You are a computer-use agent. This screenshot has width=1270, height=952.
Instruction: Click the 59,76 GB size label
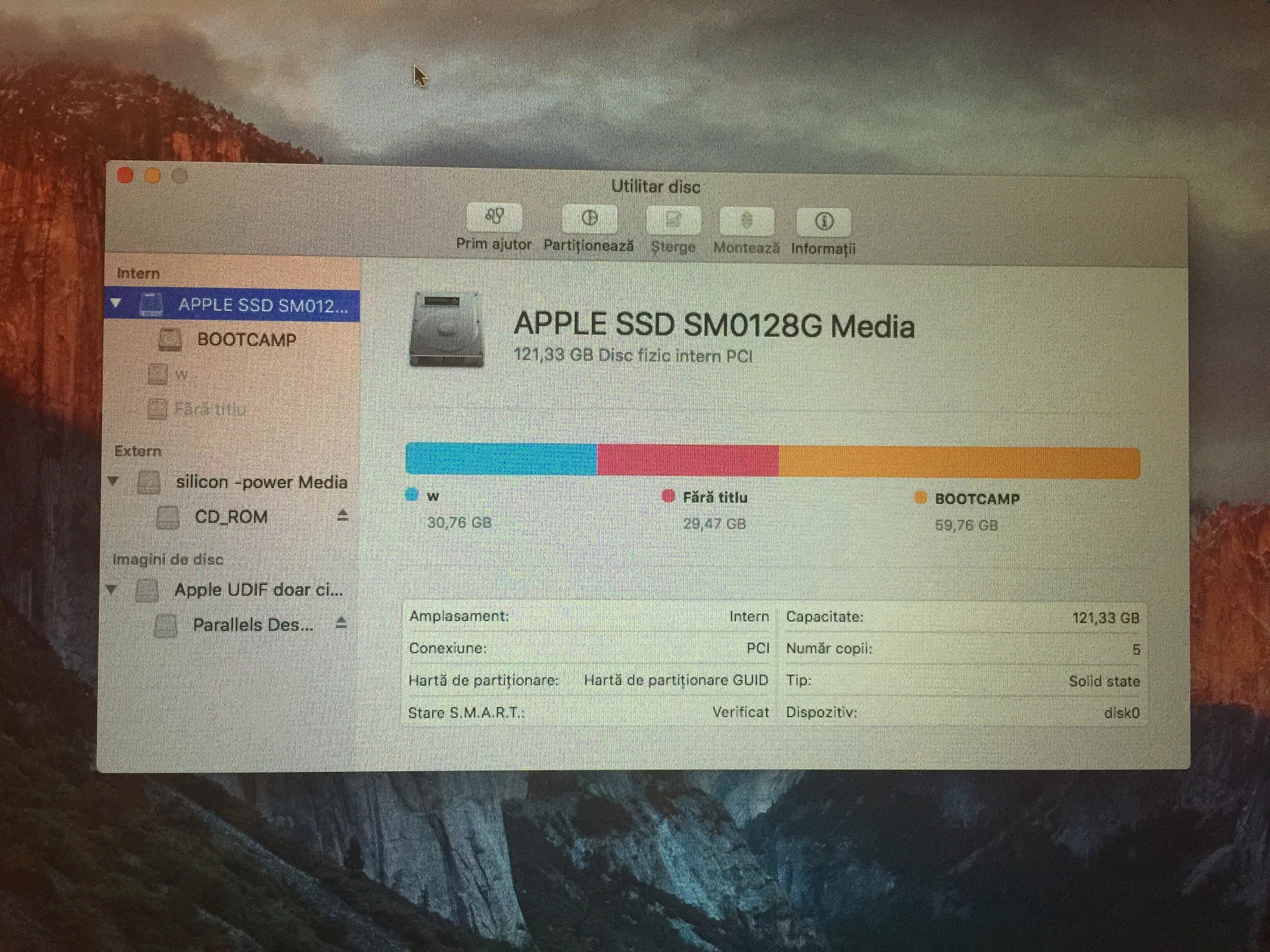pos(966,525)
